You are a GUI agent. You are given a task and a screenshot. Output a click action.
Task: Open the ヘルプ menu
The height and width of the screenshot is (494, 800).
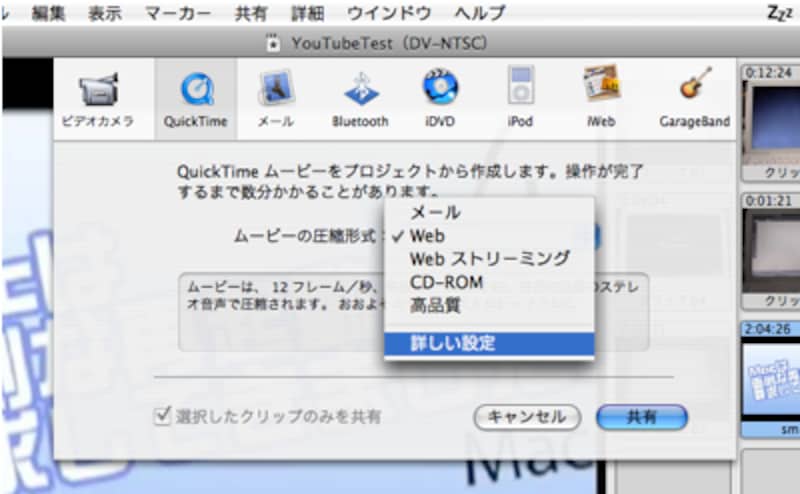(x=480, y=12)
